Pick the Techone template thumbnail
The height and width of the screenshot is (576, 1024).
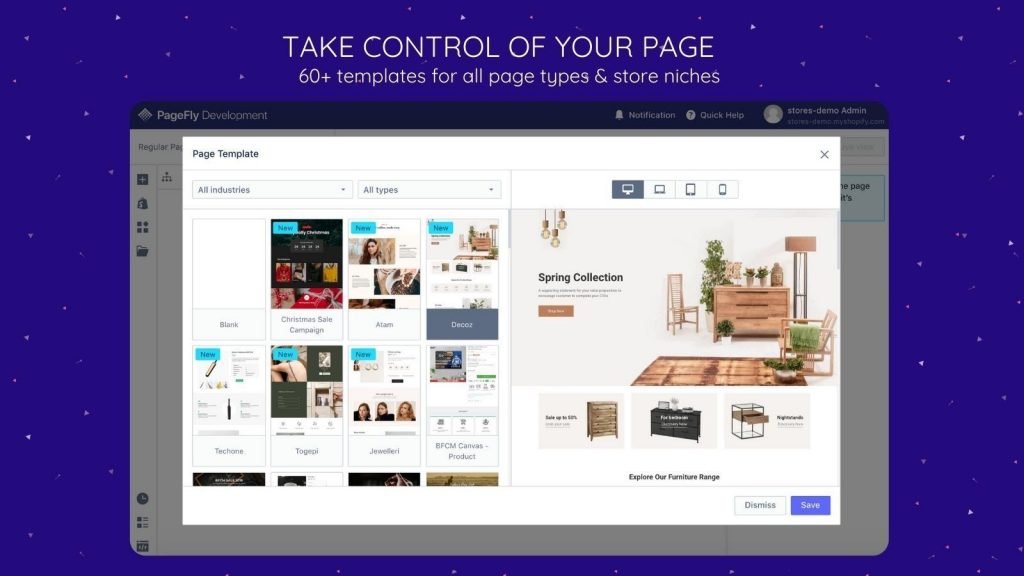tap(229, 391)
